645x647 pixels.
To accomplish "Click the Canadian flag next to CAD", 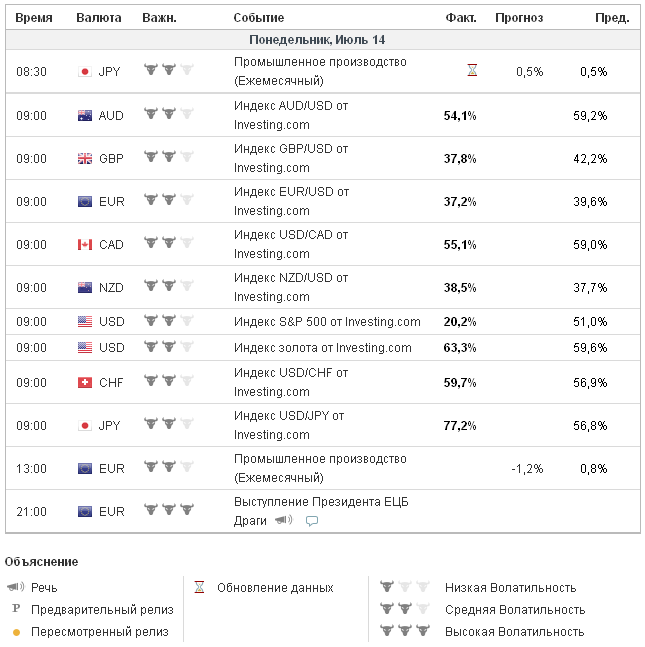I will pos(85,244).
